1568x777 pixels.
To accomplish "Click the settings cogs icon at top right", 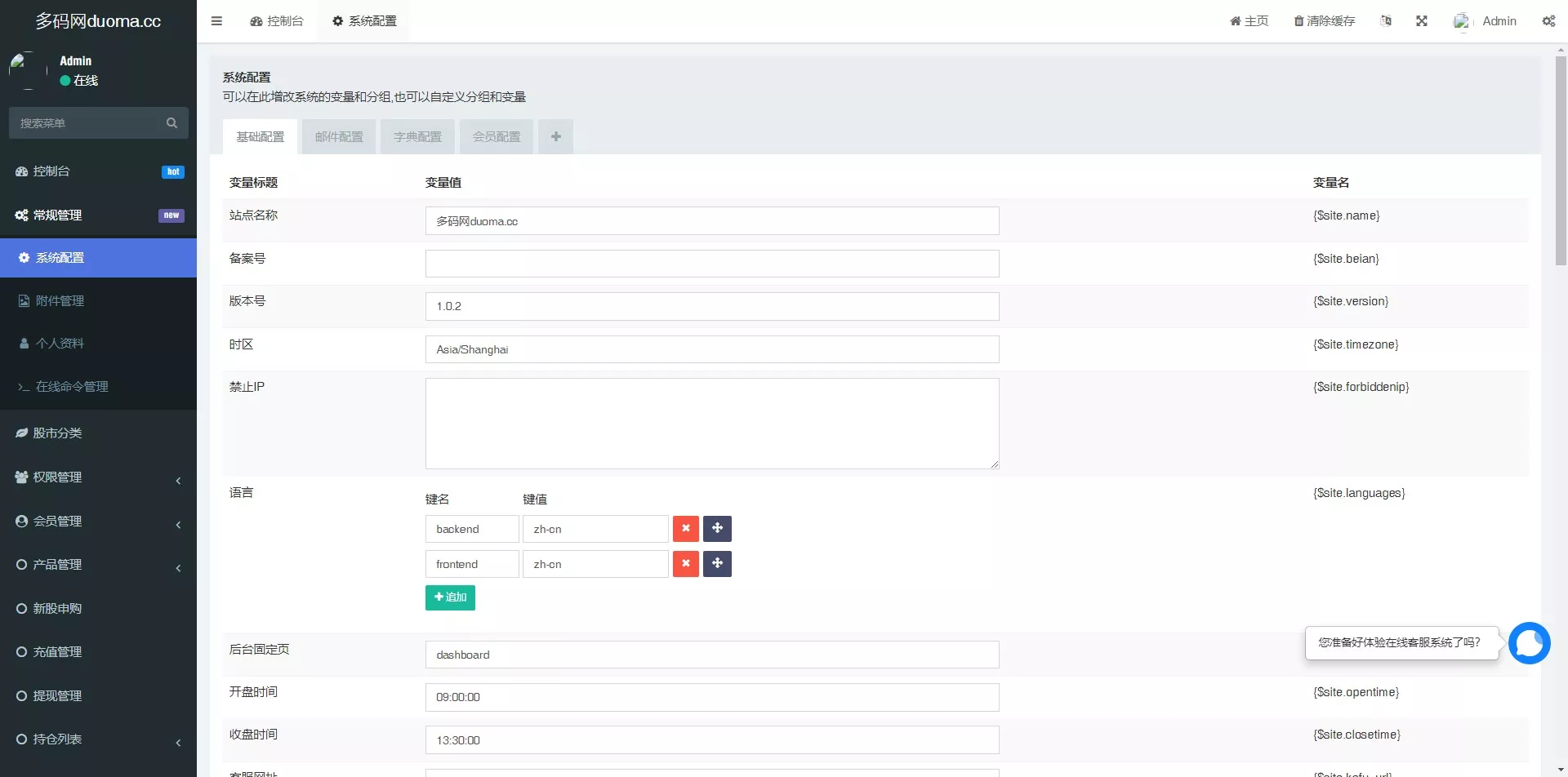I will click(1548, 21).
